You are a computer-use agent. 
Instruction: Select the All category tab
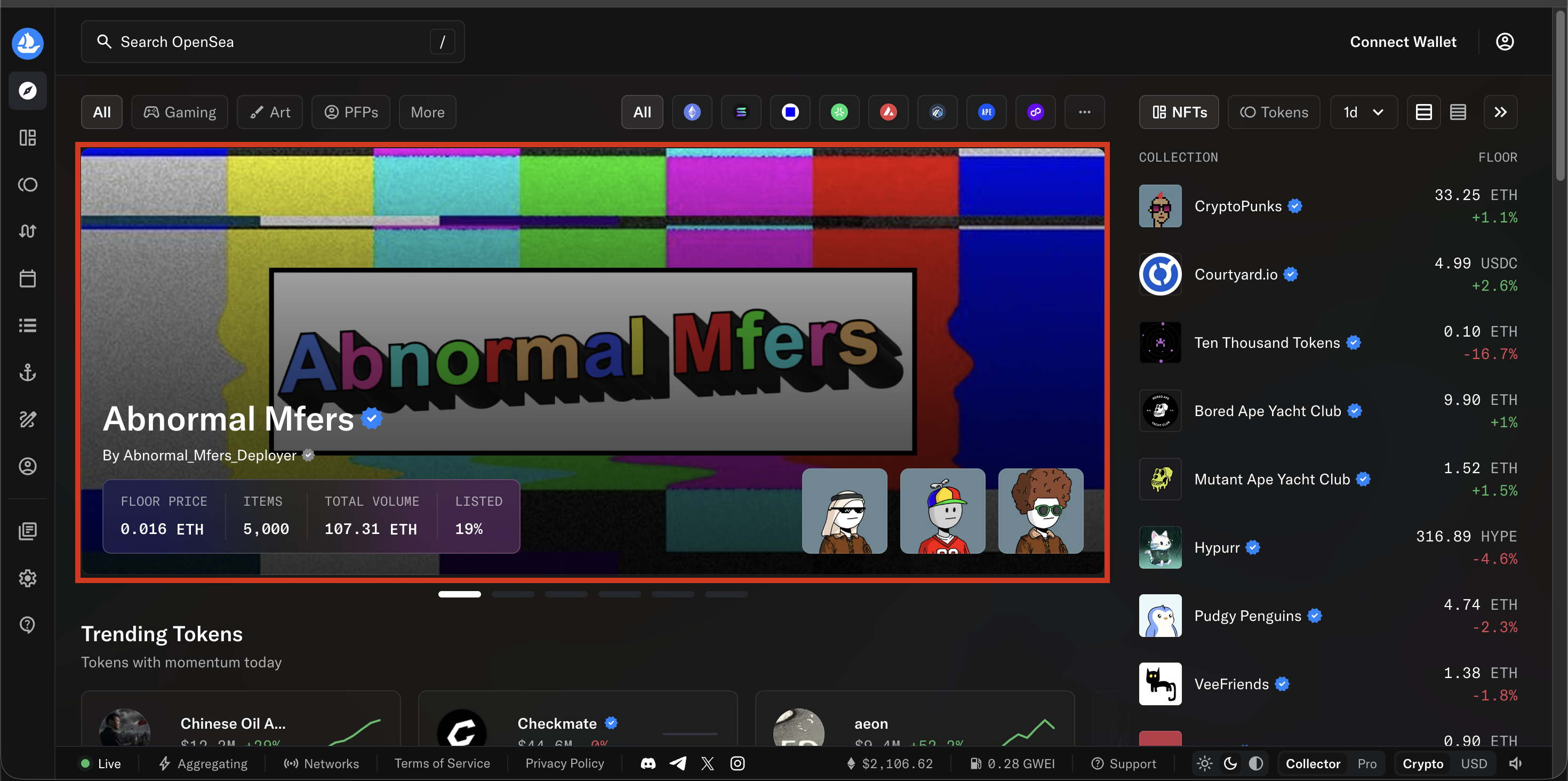pos(102,112)
